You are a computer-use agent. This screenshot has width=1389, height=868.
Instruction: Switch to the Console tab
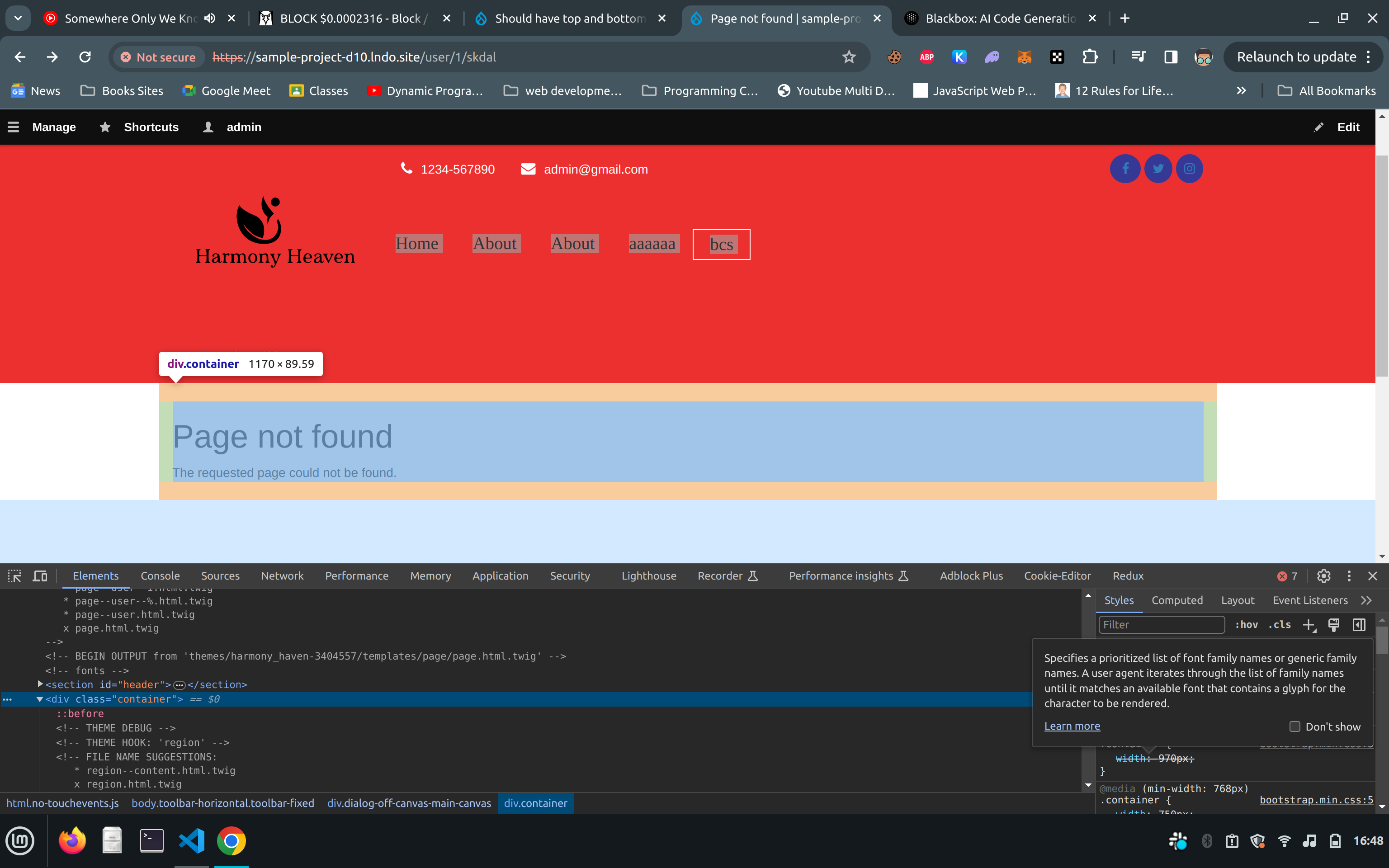pos(160,576)
